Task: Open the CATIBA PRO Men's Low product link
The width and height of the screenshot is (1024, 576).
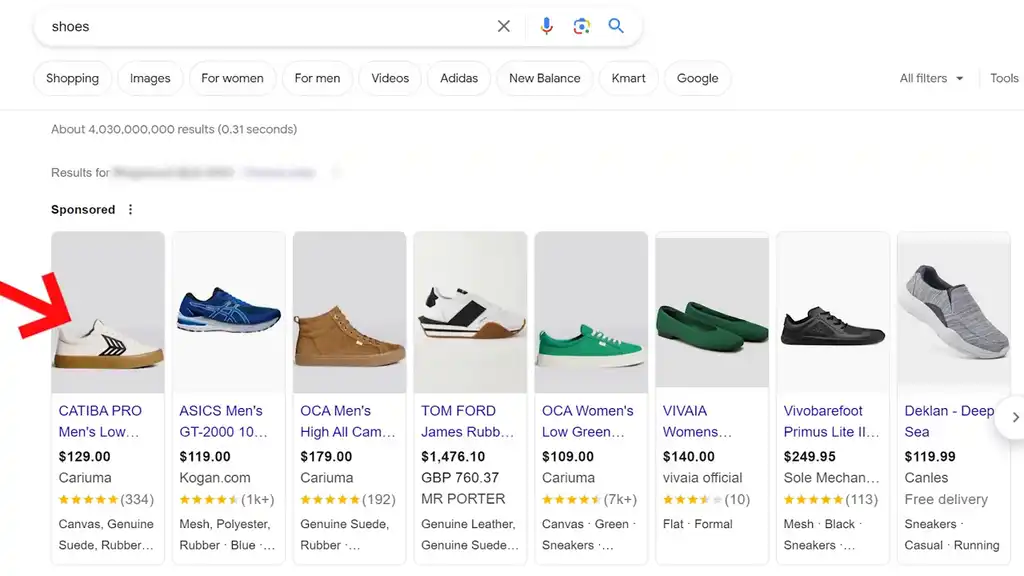Action: point(100,421)
